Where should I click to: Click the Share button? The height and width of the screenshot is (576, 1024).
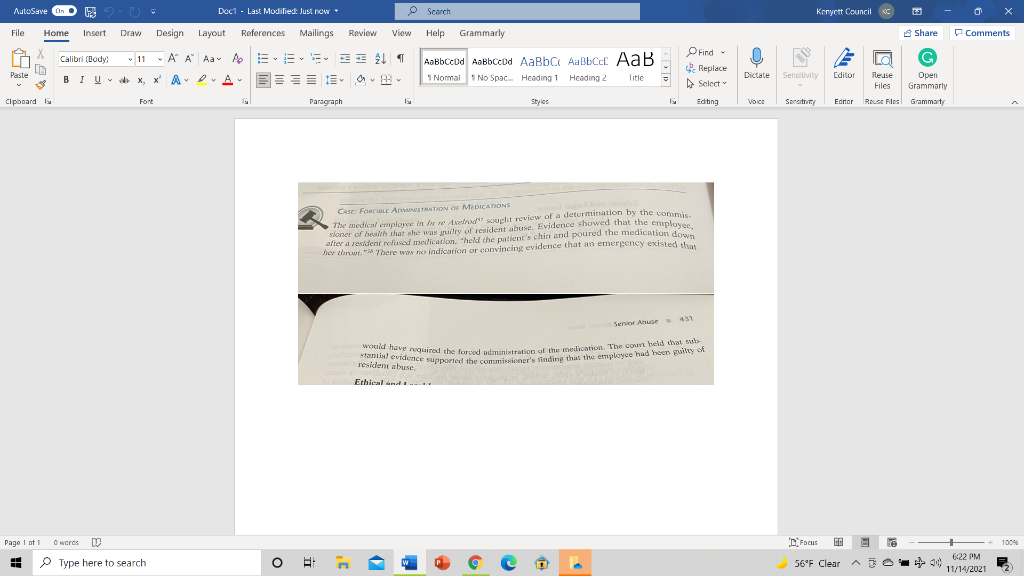coord(921,33)
